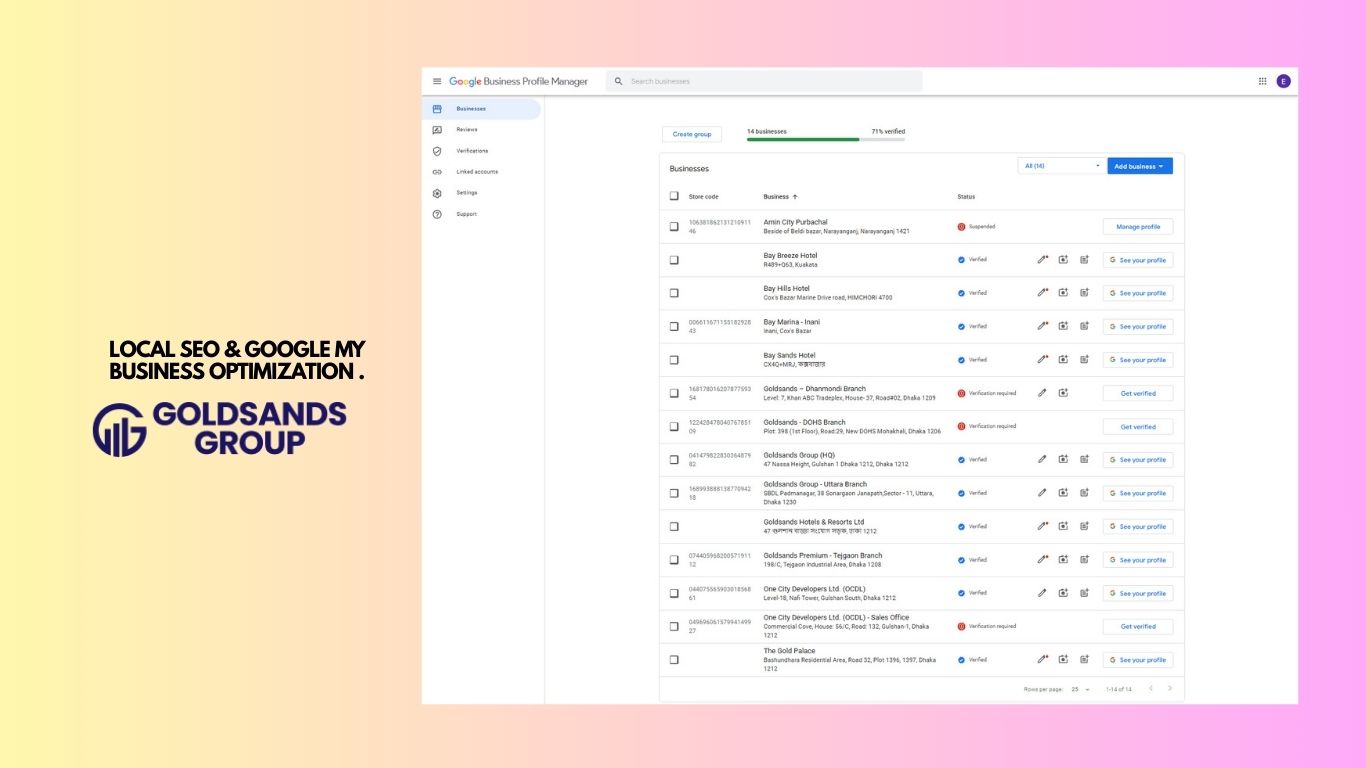Click the Suspended status of Amin City Purbachal
Viewport: 1366px width, 768px height.
pos(976,227)
